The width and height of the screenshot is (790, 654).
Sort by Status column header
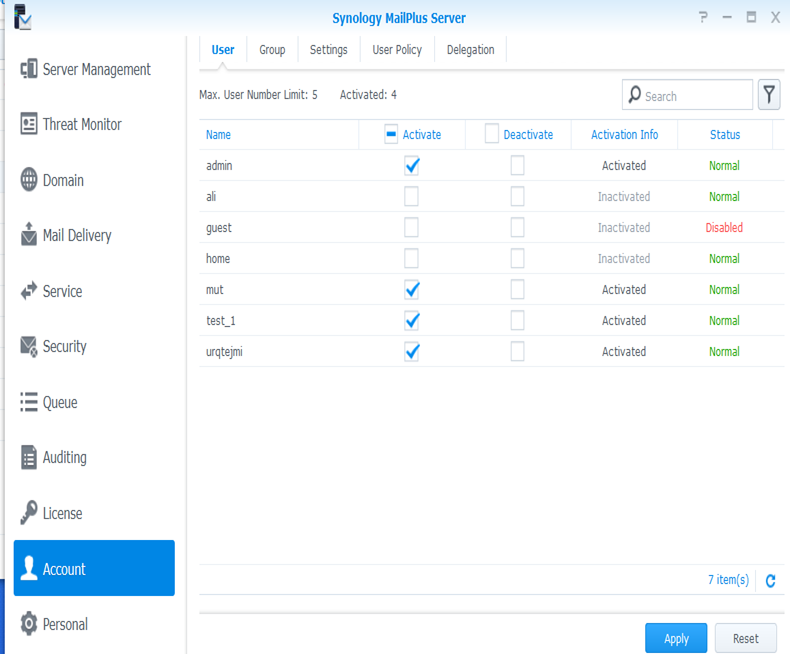coord(725,135)
